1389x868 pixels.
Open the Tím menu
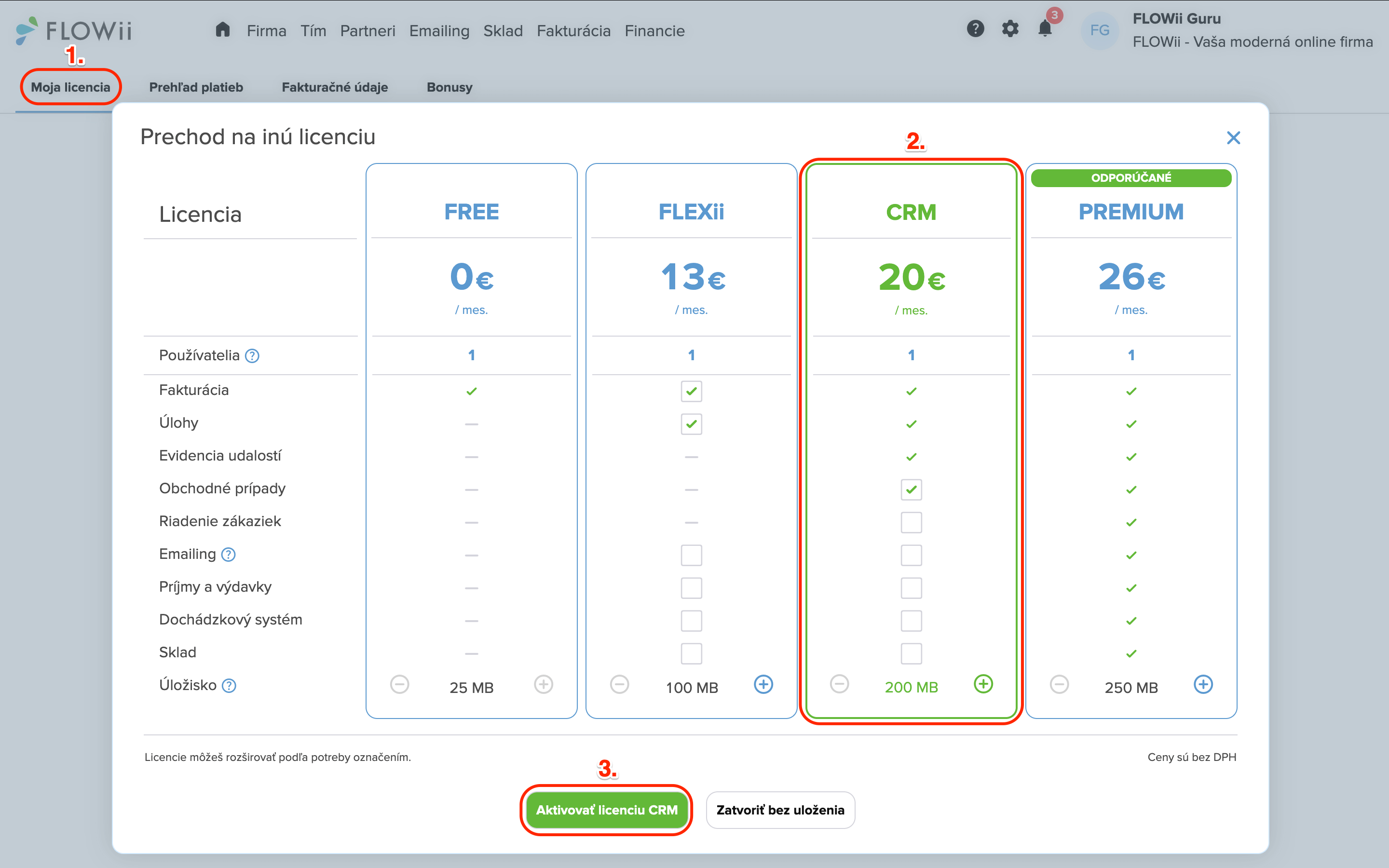313,31
